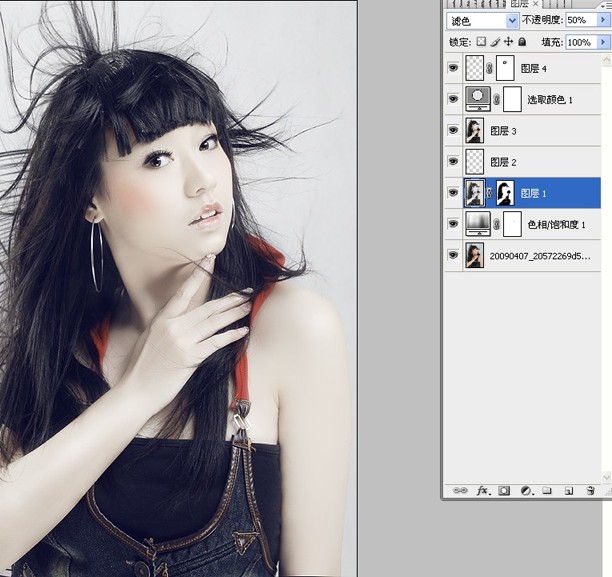The height and width of the screenshot is (577, 612).
Task: Lock image pixels with brush icon
Action: (495, 41)
